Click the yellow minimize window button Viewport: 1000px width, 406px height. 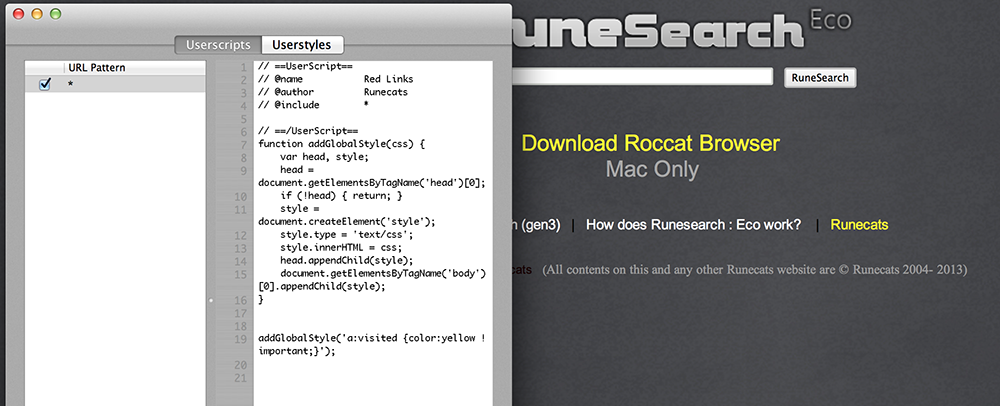point(37,13)
